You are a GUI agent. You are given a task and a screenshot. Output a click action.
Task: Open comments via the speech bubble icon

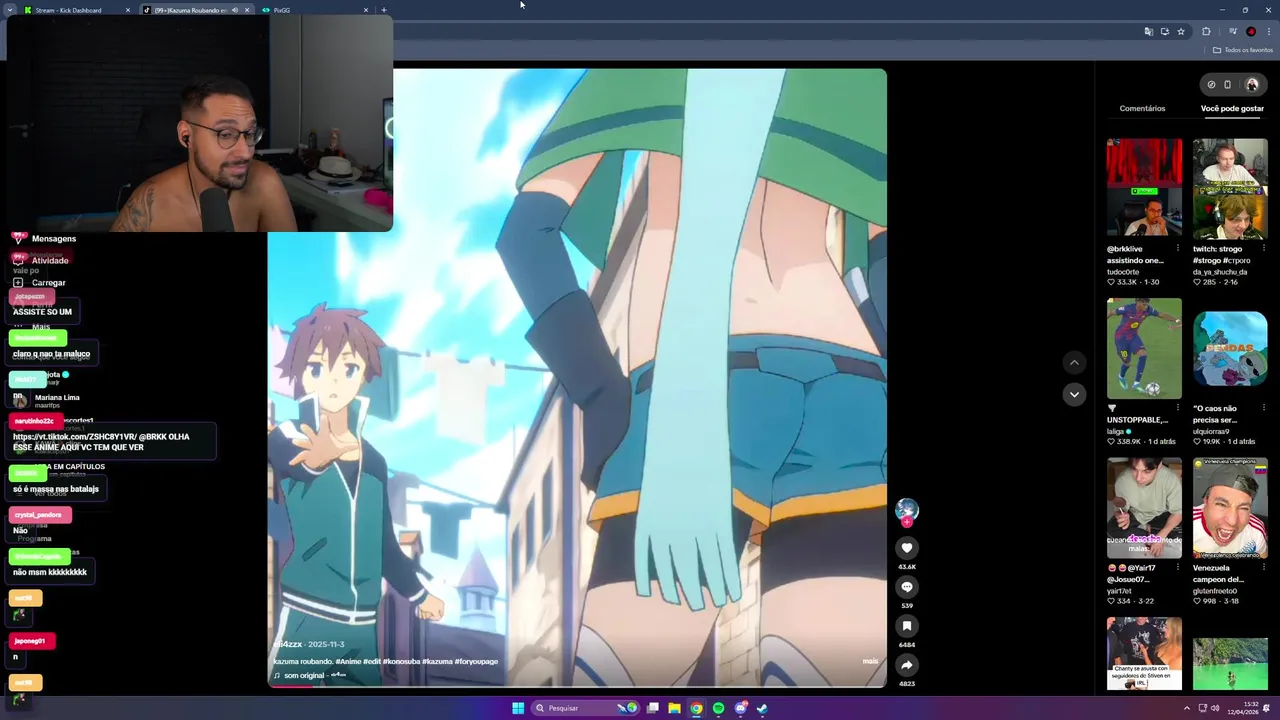click(x=907, y=587)
